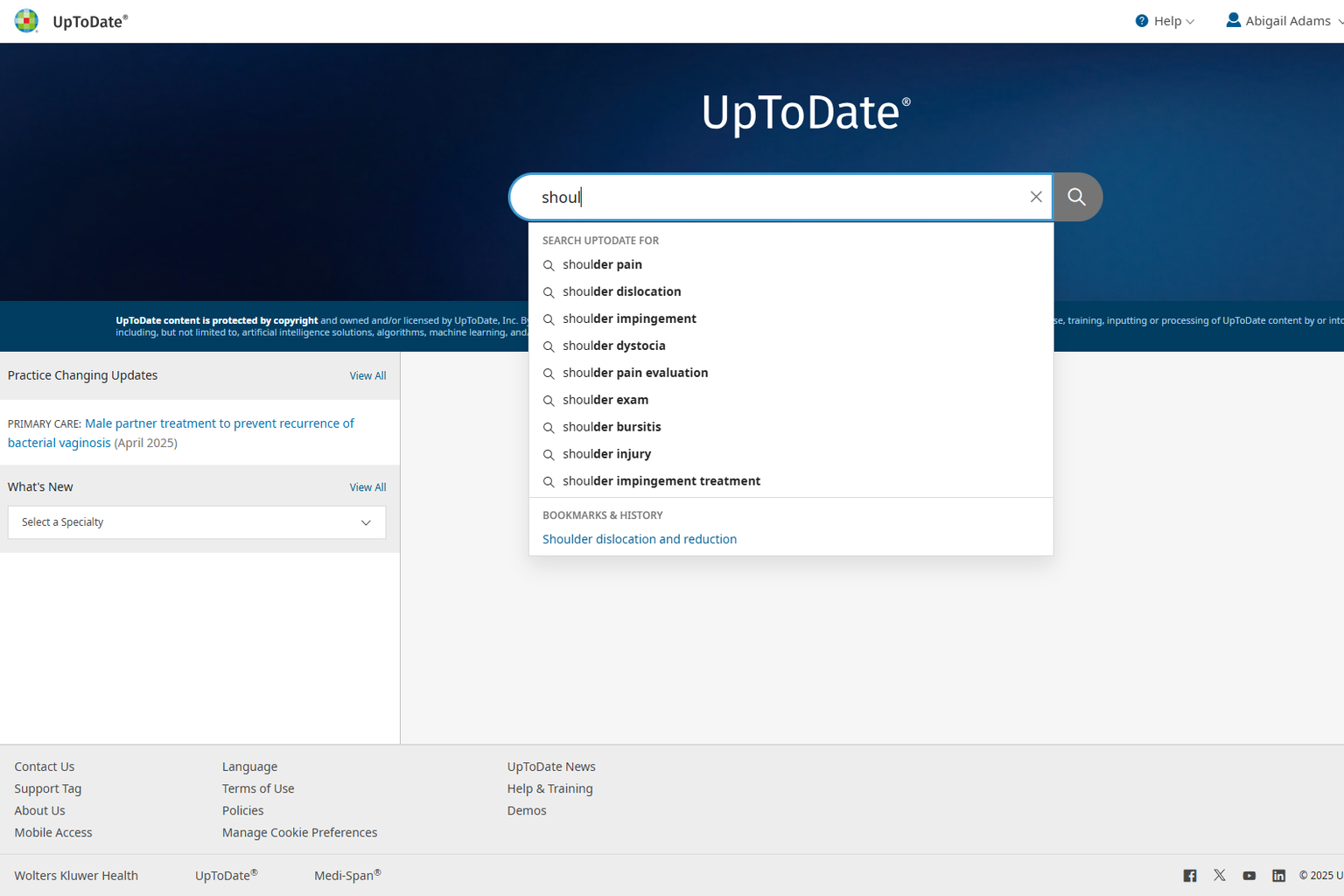Clear the search field with X icon
Viewport: 1344px width, 896px height.
point(1036,197)
